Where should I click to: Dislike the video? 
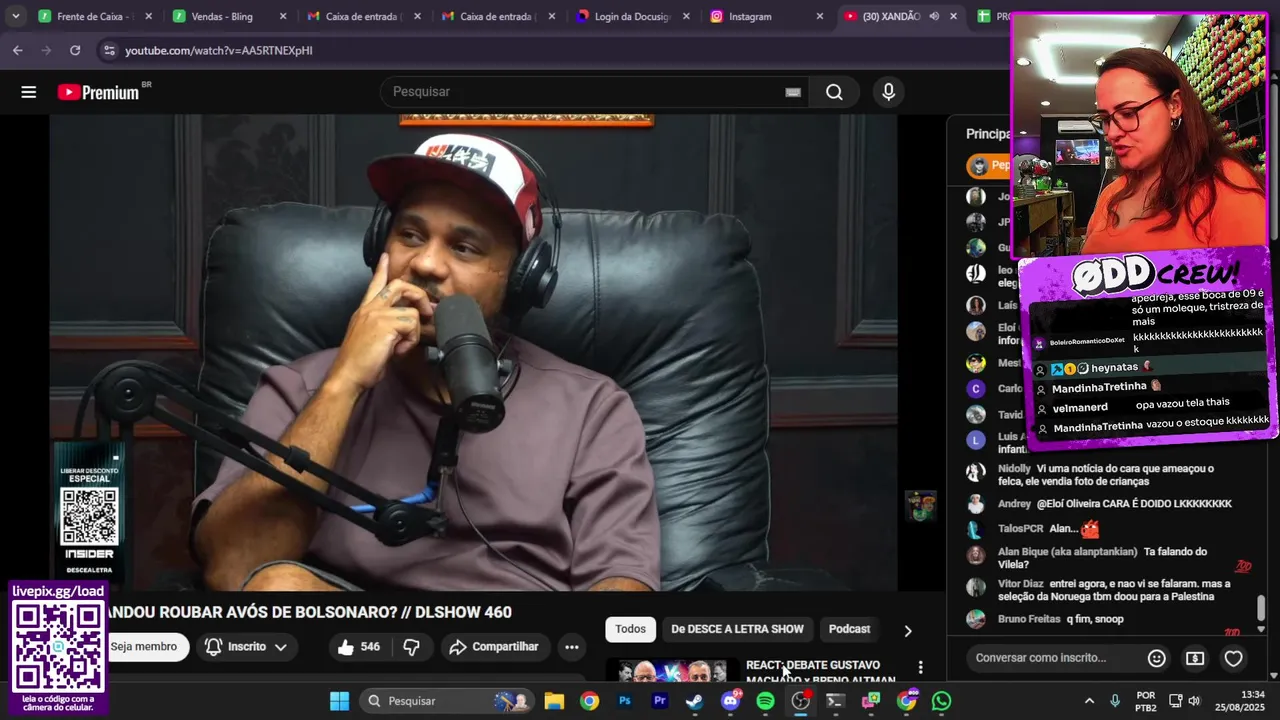[411, 647]
